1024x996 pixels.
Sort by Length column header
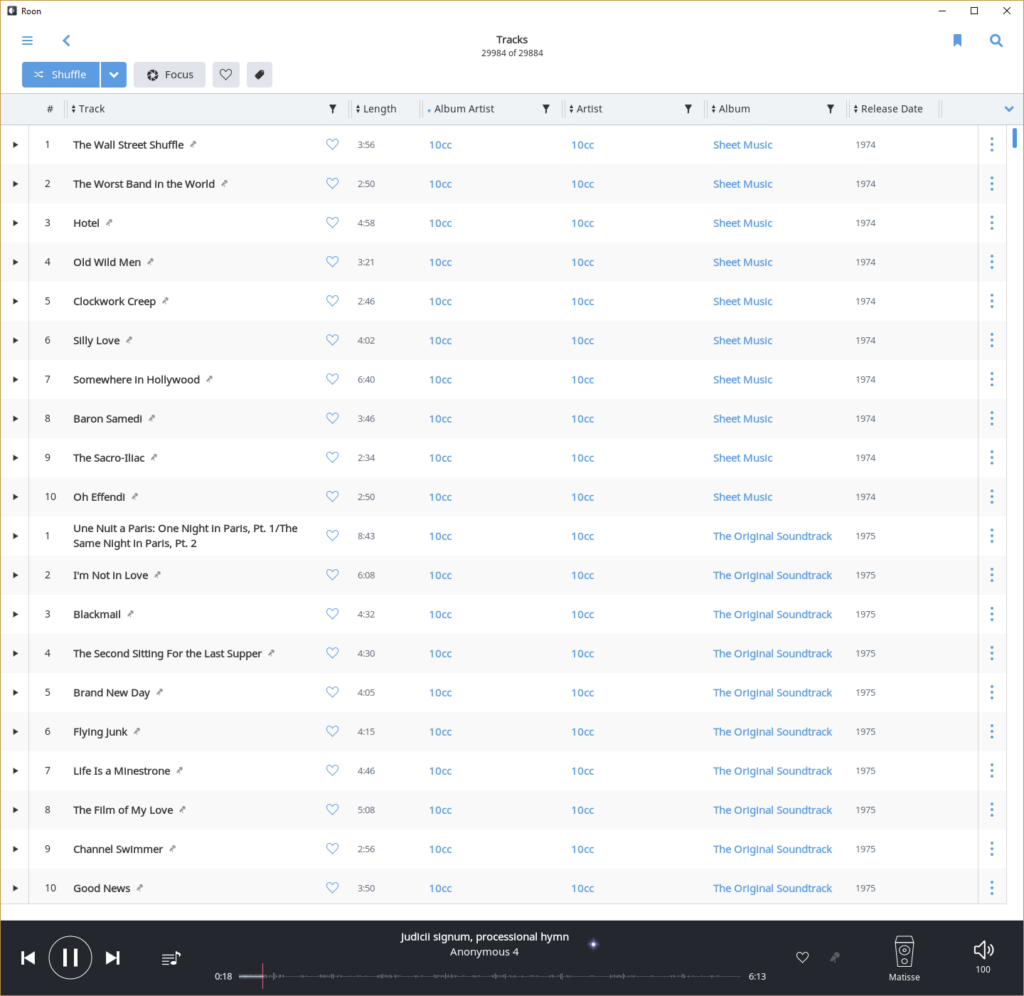(x=376, y=109)
